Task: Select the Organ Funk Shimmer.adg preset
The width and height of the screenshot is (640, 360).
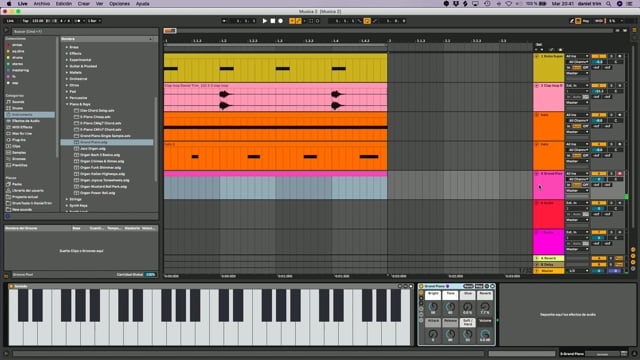Action: [100, 167]
